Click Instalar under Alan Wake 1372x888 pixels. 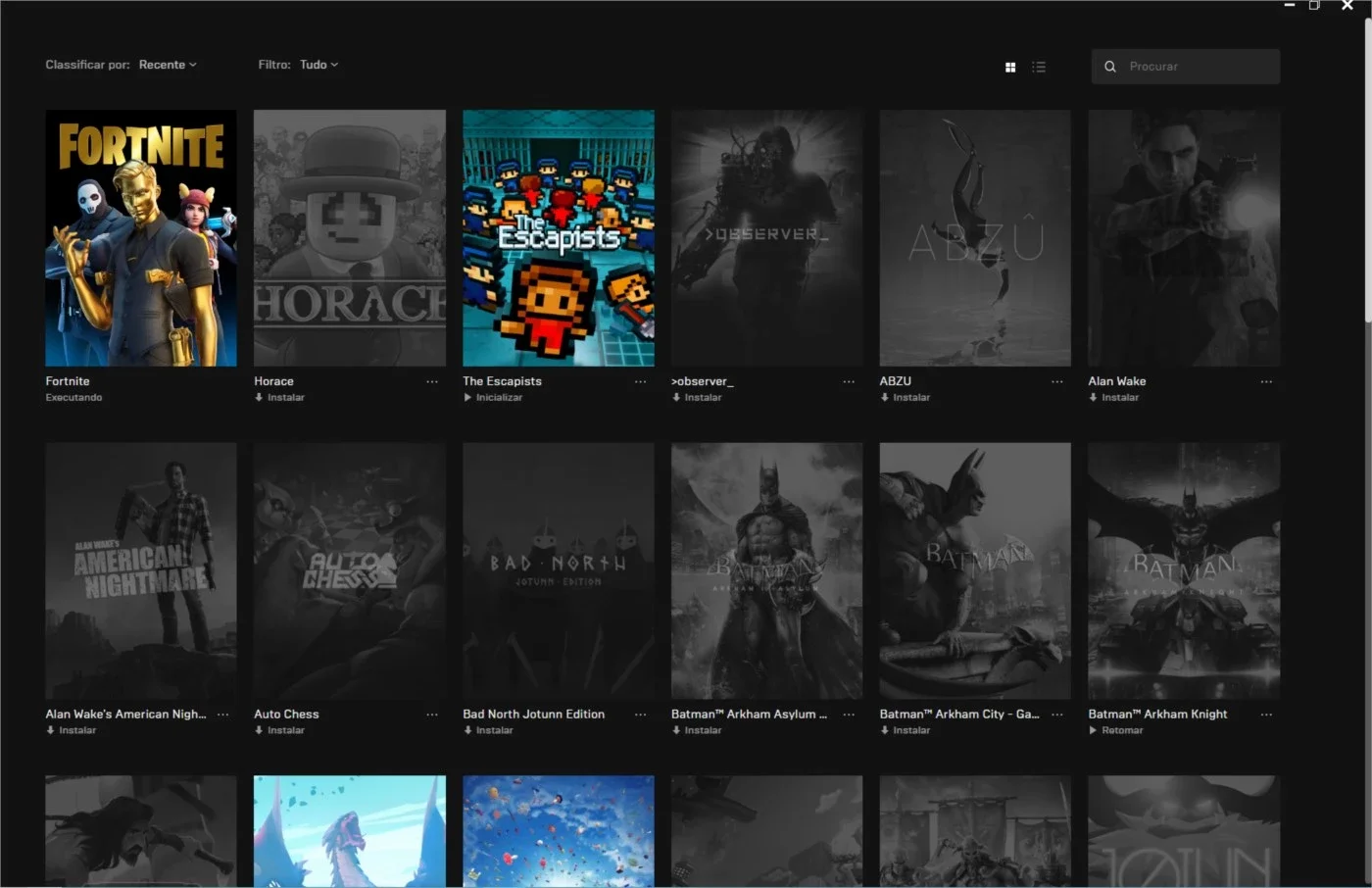(x=1114, y=398)
